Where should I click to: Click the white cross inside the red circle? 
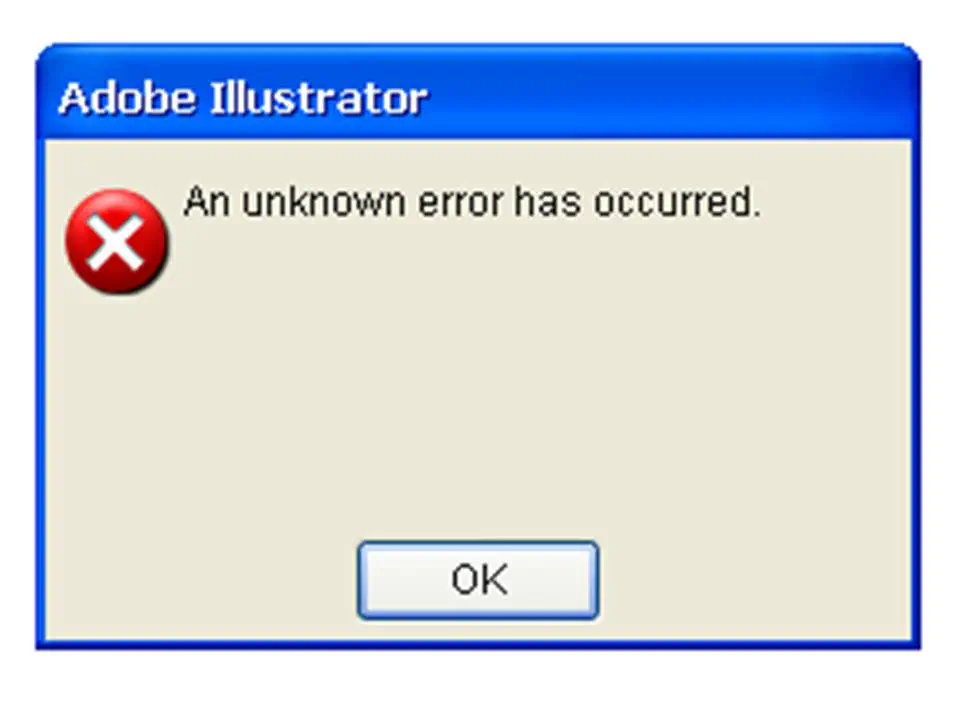tap(115, 243)
